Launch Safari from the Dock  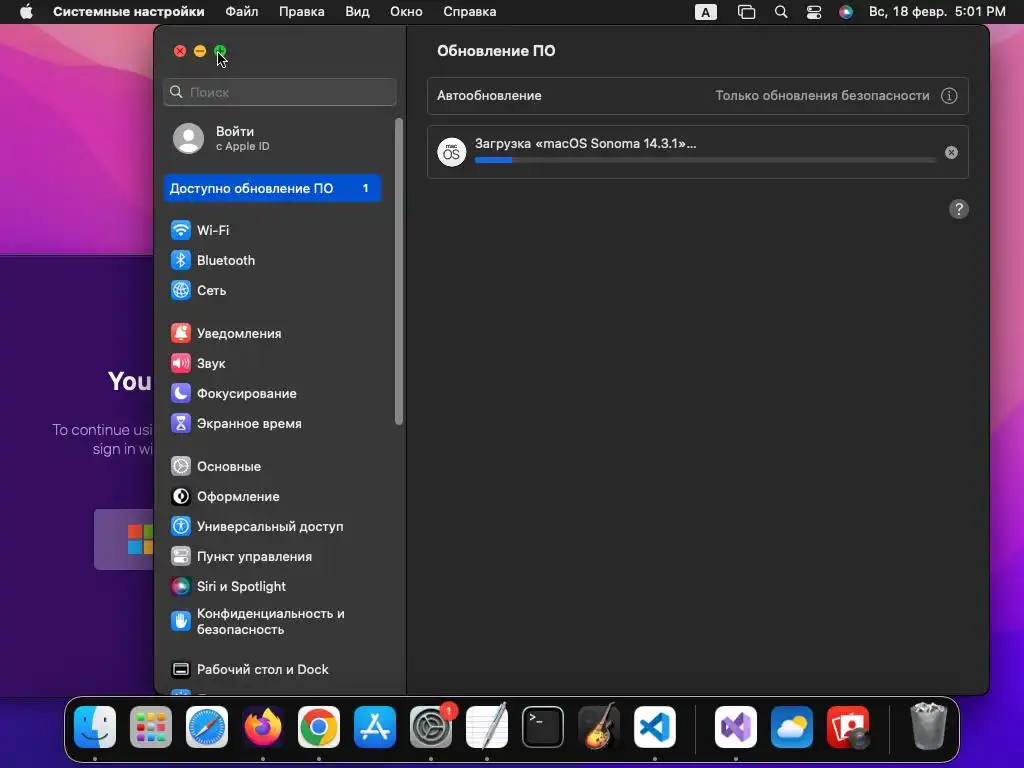click(207, 726)
